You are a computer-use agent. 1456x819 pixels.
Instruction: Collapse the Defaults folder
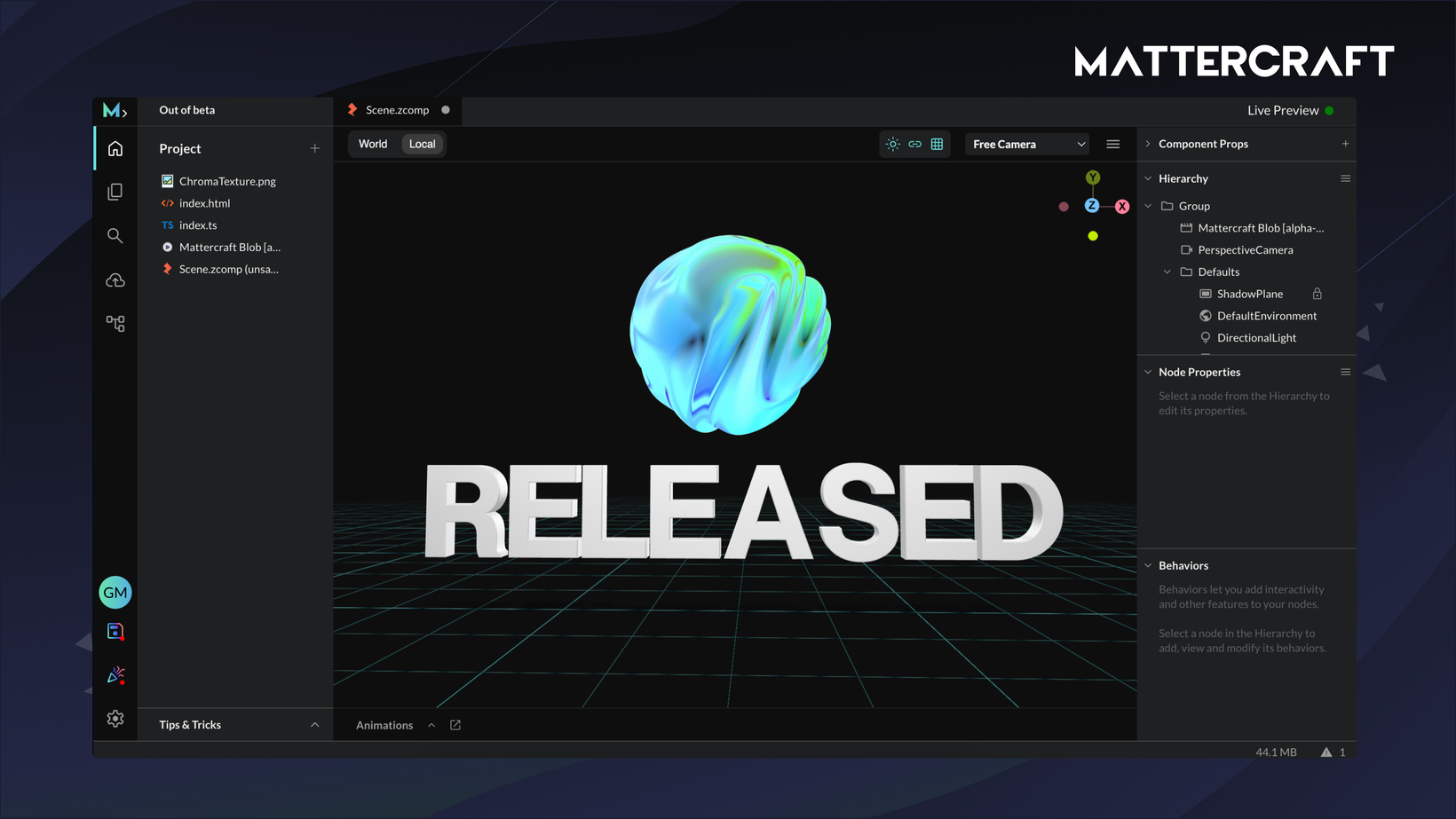[1167, 272]
